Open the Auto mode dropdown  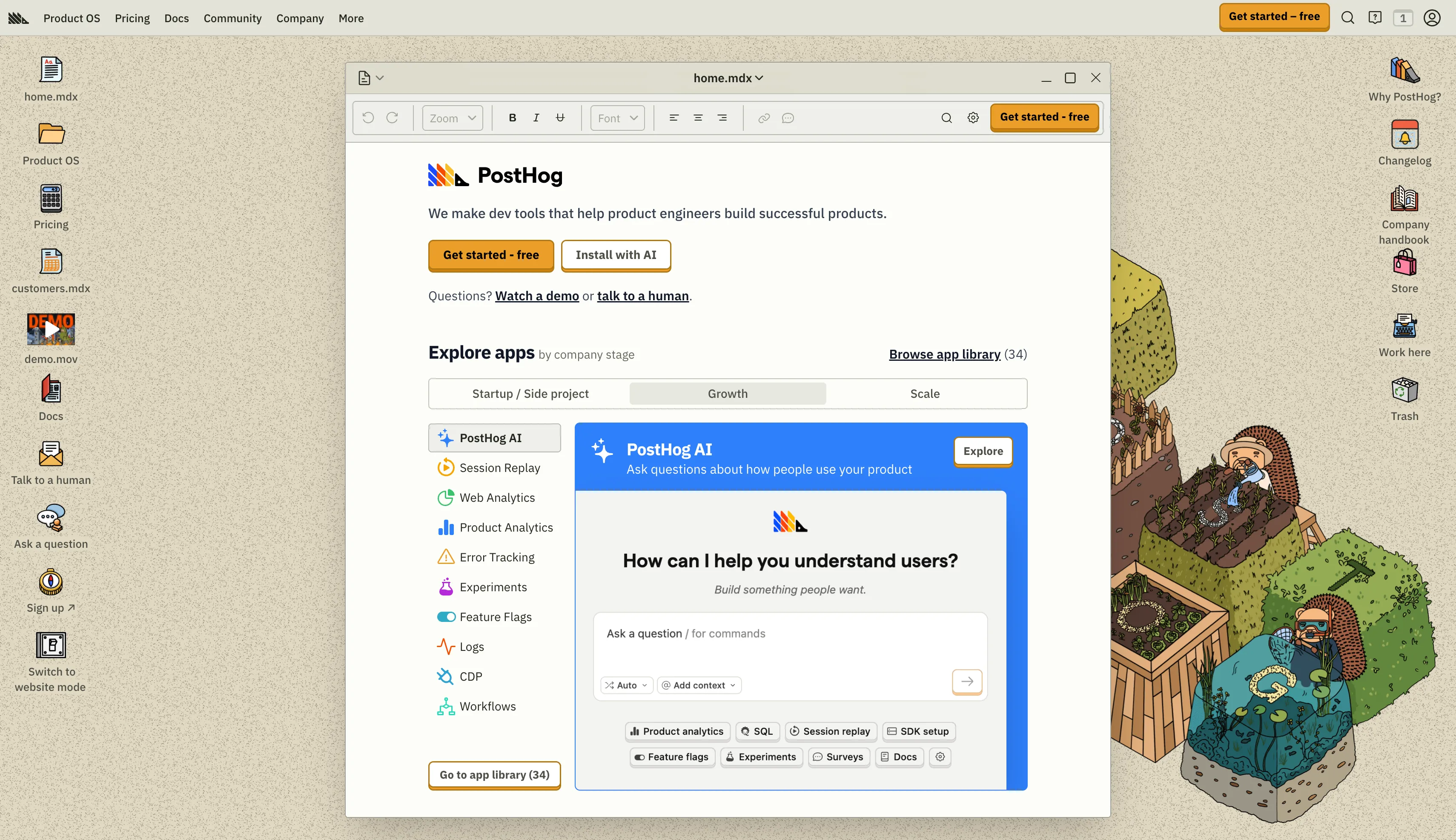point(626,685)
